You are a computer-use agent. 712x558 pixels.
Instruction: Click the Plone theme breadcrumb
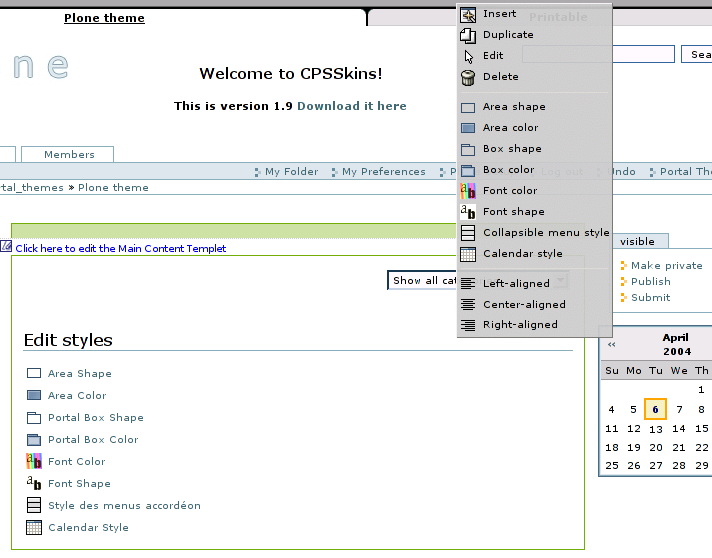click(113, 188)
